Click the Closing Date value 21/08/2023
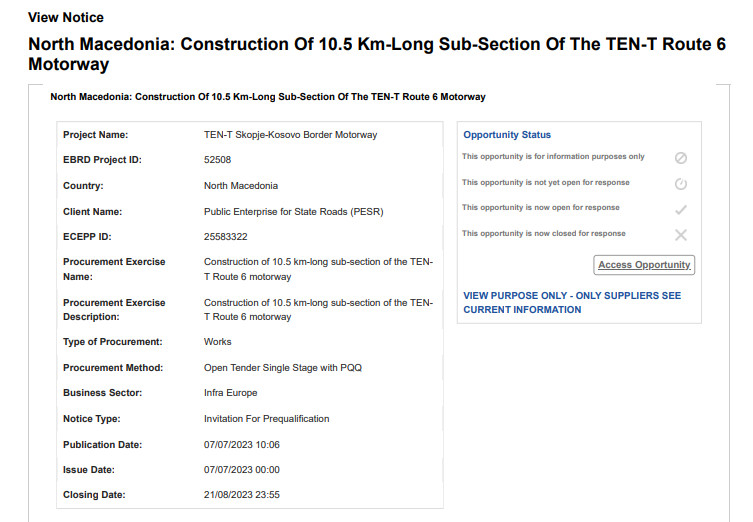 click(242, 495)
